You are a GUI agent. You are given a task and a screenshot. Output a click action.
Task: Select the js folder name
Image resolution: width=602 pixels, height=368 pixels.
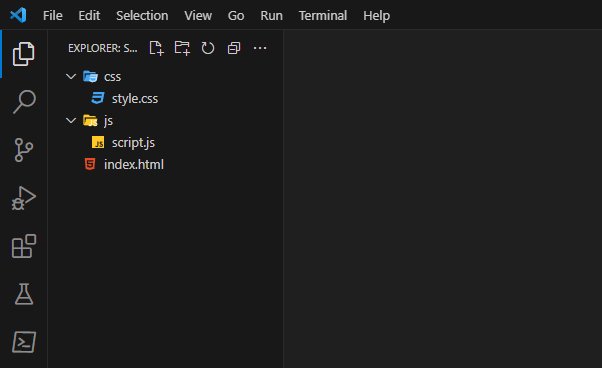click(108, 121)
